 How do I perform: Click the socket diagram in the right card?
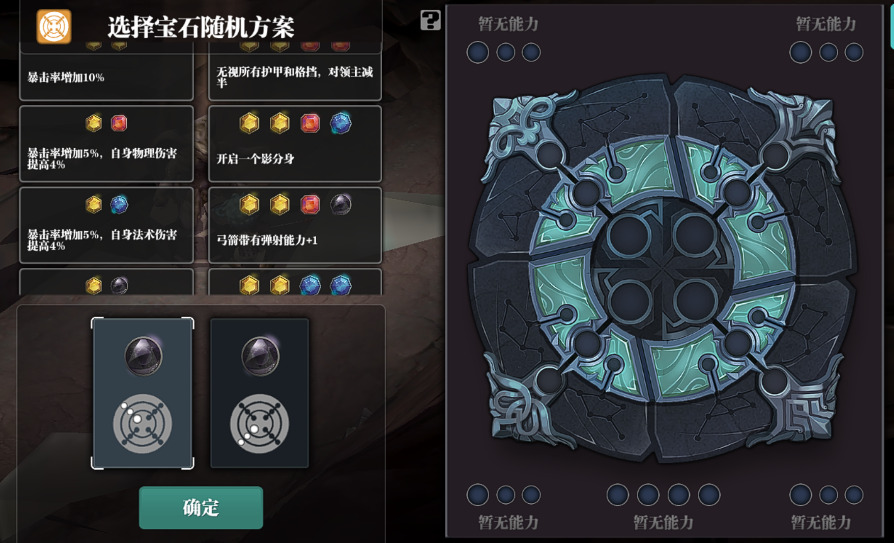tap(259, 424)
